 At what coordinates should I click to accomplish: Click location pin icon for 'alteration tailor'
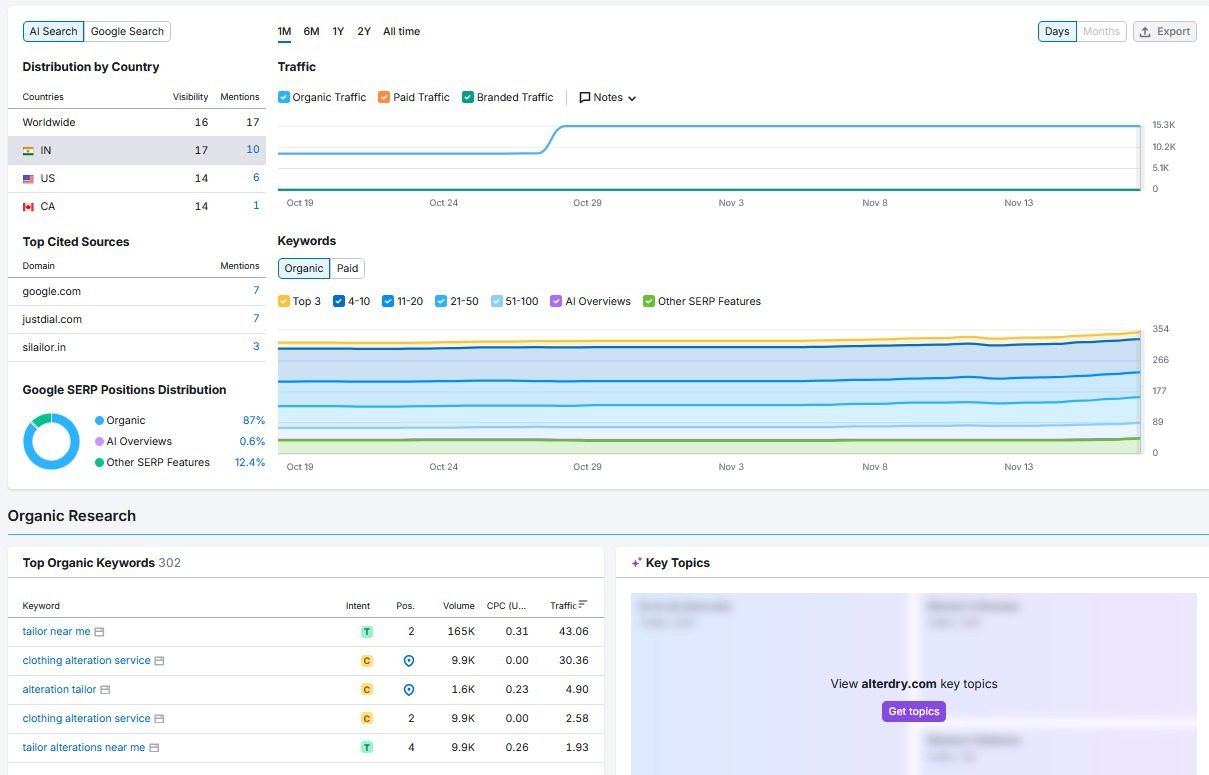pyautogui.click(x=408, y=690)
